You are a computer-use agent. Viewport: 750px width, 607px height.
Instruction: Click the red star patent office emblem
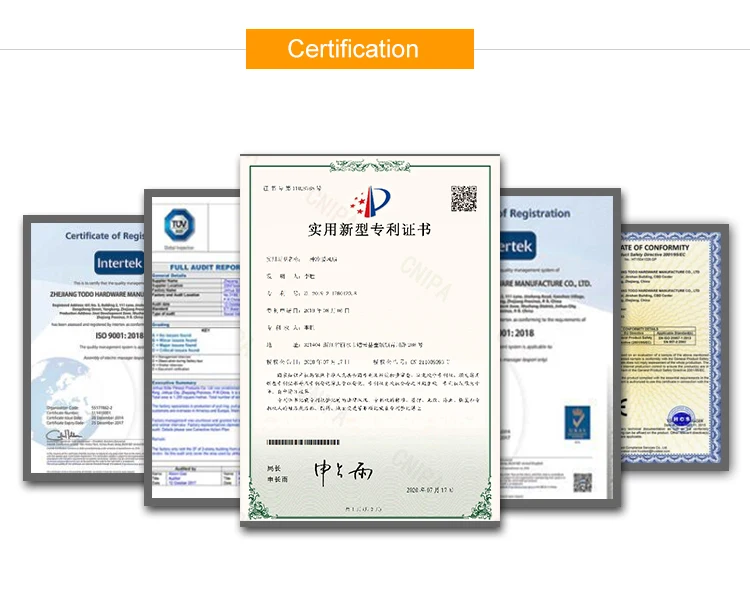[370, 201]
